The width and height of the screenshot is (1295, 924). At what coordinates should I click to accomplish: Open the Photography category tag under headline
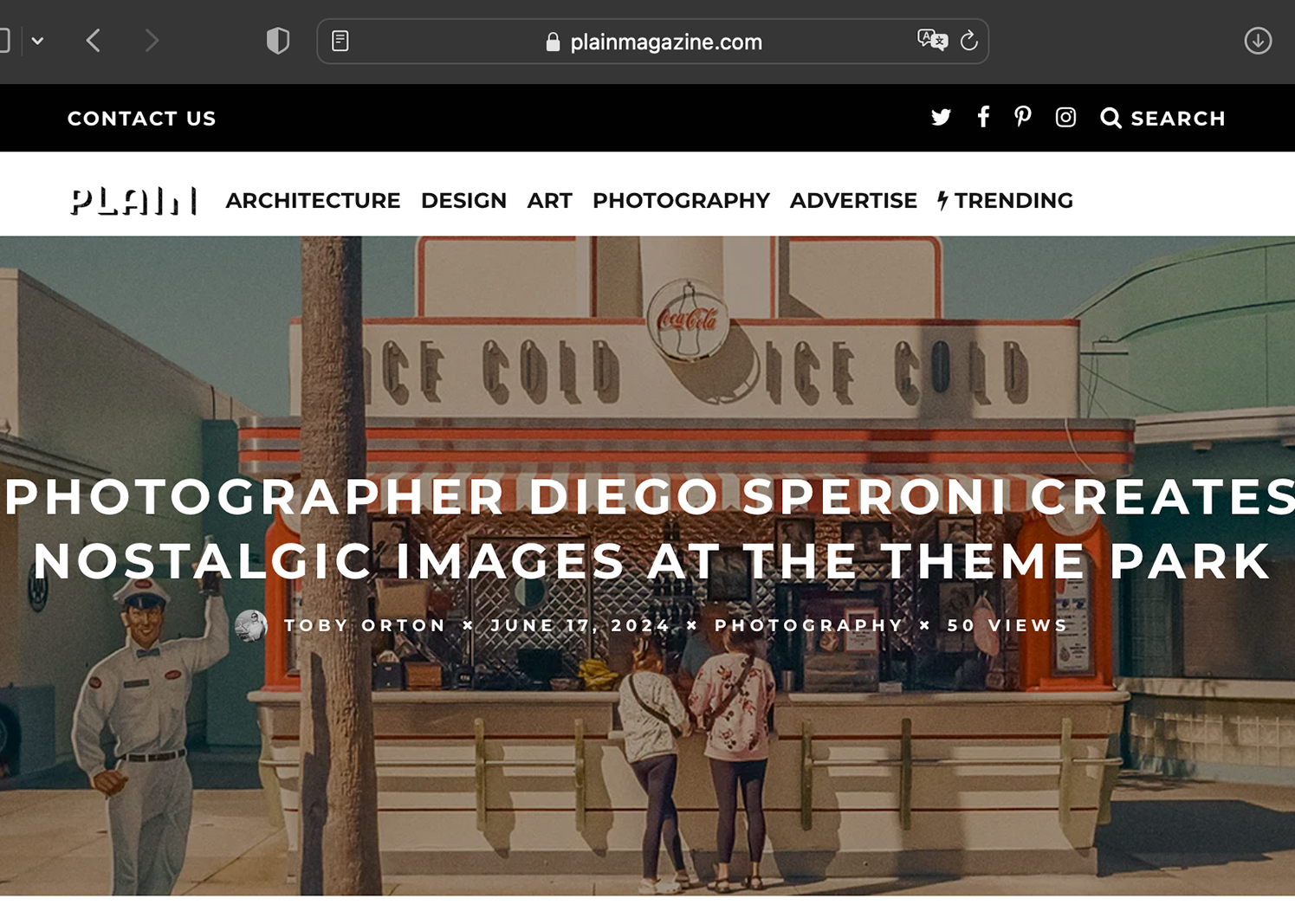click(809, 625)
